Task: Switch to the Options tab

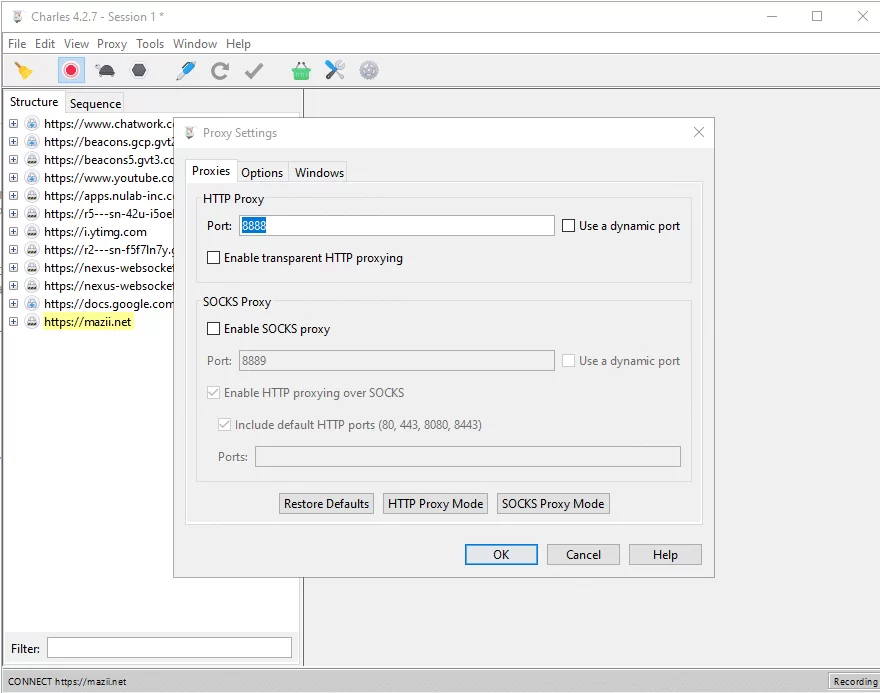Action: coord(262,171)
